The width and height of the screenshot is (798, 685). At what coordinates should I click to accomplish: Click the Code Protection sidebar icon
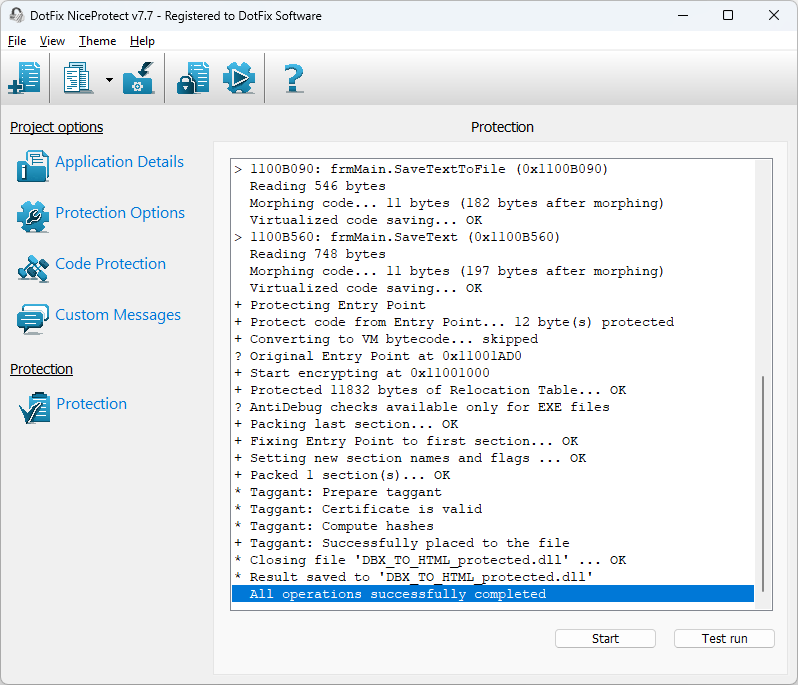[x=33, y=268]
